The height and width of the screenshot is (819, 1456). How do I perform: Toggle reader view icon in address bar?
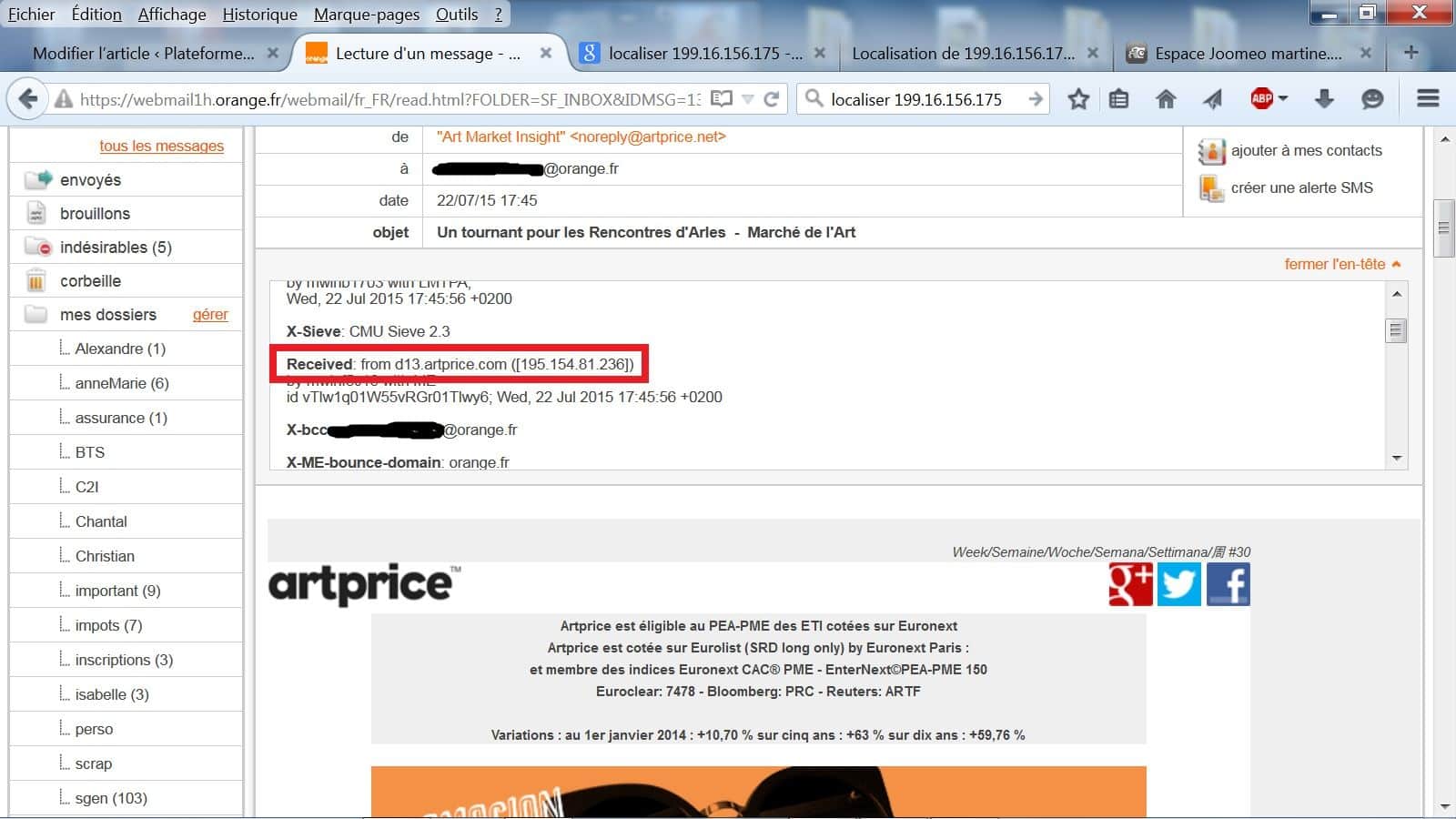(x=722, y=98)
